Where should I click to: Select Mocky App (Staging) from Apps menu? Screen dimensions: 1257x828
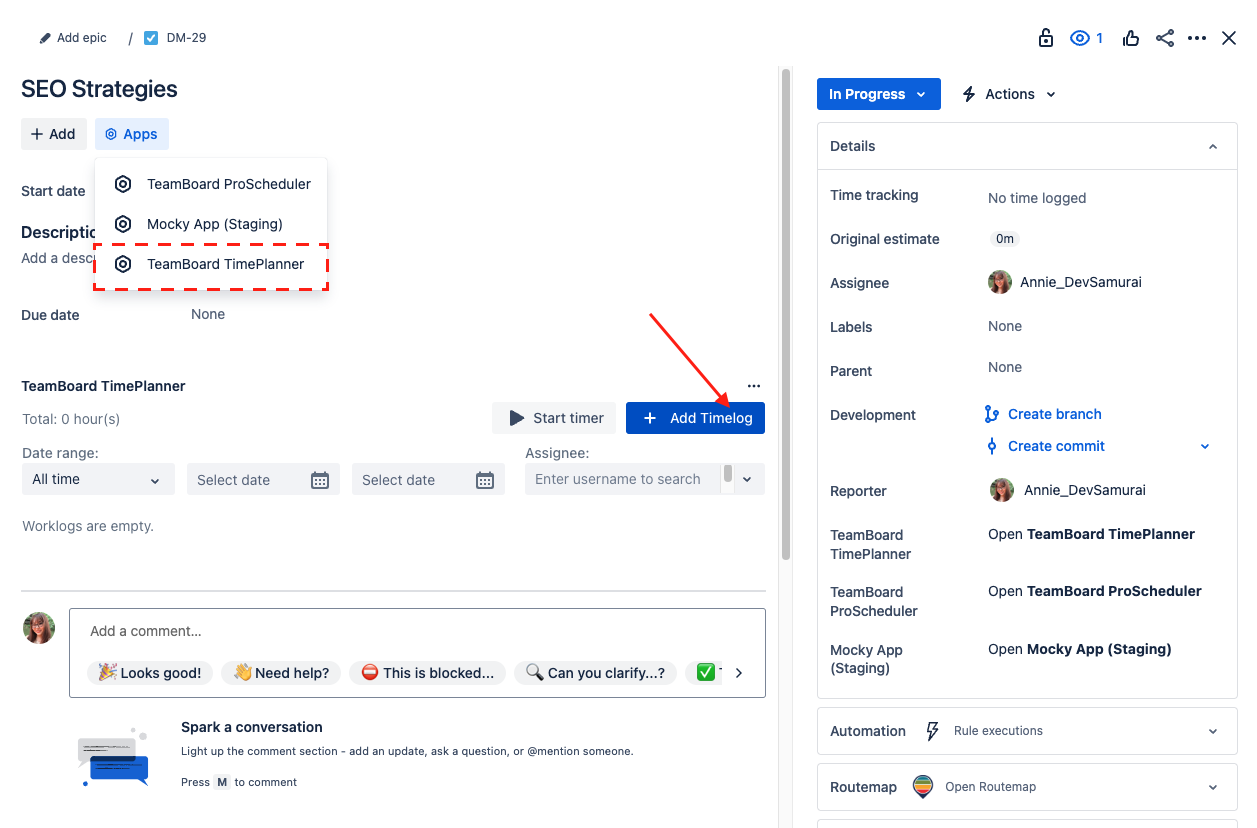(x=211, y=224)
